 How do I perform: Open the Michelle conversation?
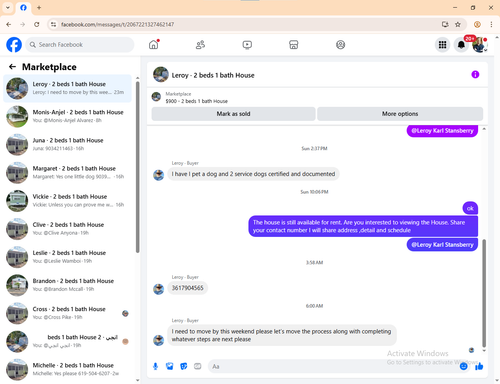pyautogui.click(x=67, y=369)
